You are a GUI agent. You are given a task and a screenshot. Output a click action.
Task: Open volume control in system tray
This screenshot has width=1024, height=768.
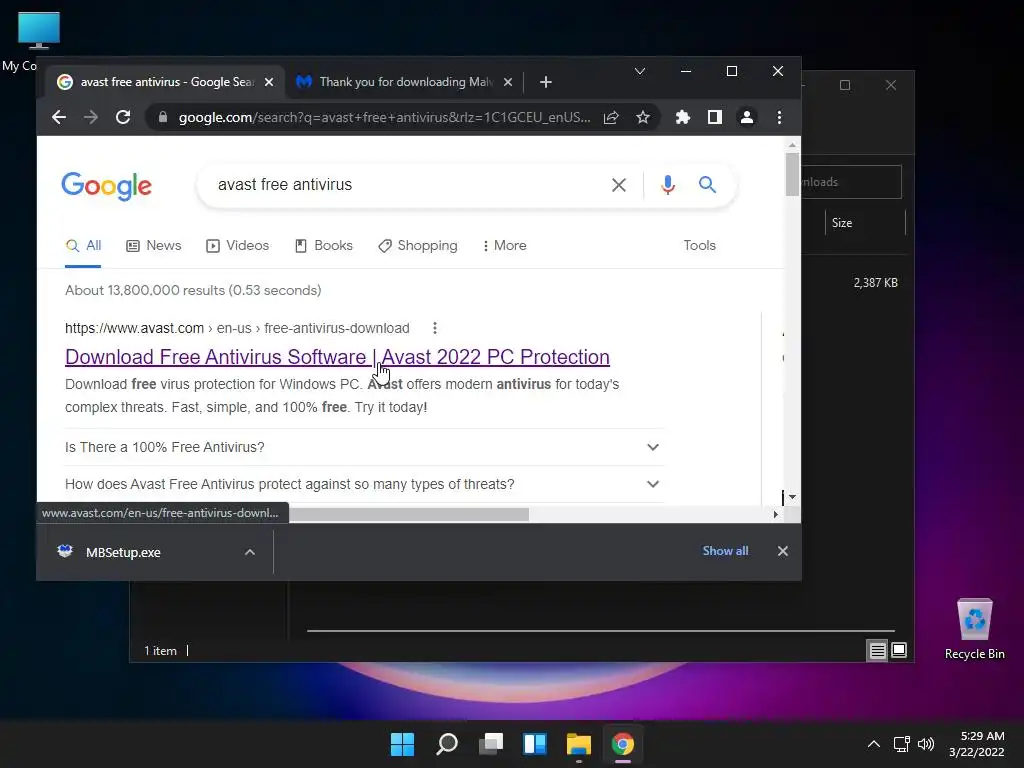coord(925,744)
